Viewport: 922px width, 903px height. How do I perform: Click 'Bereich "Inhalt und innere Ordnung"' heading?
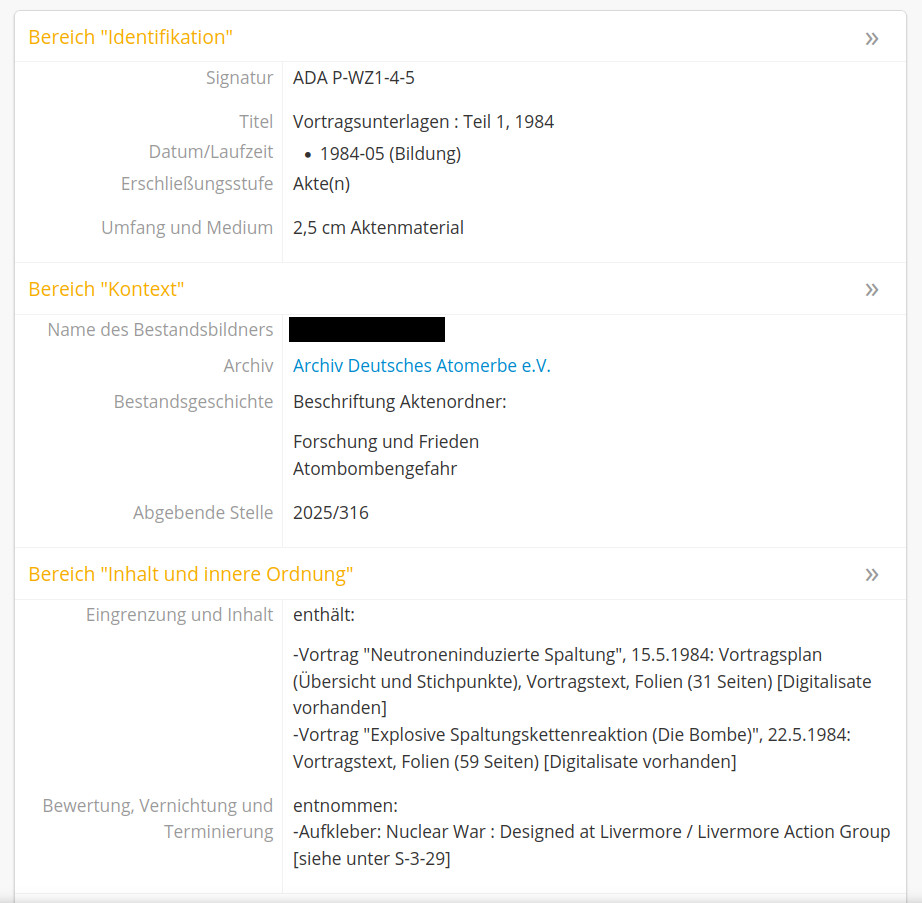coord(190,574)
